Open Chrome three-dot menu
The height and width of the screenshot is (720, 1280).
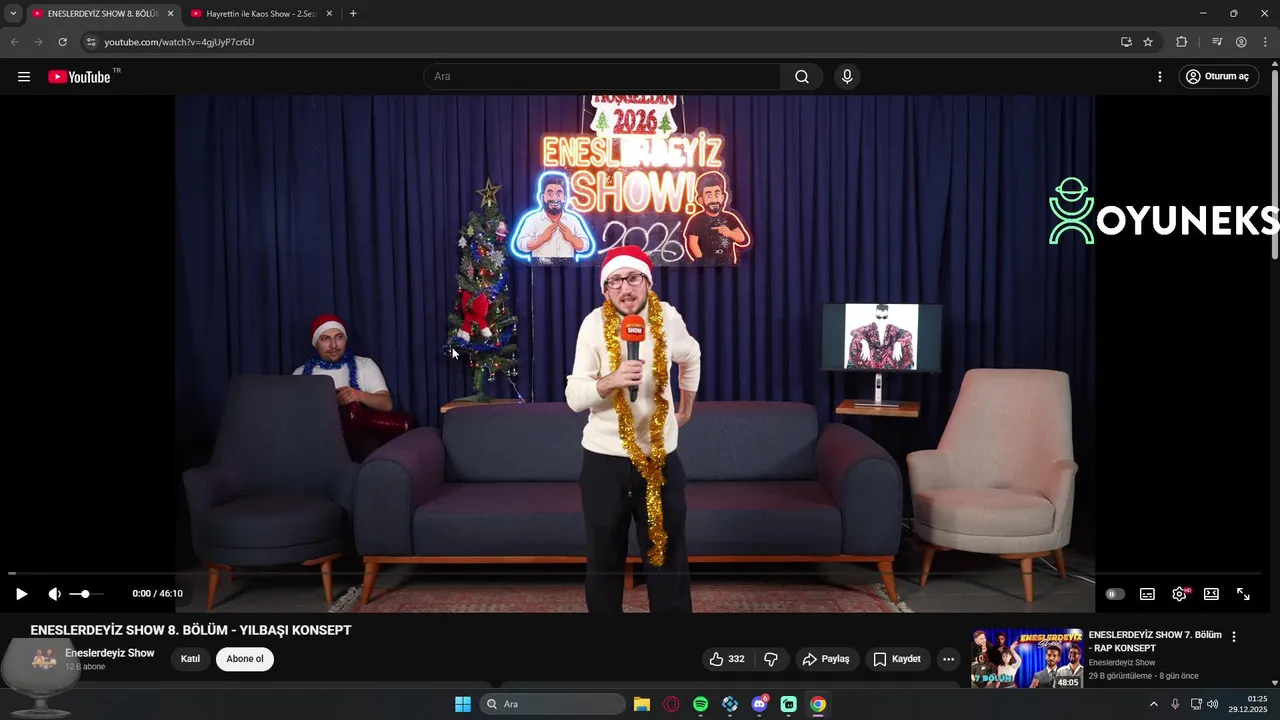(x=1265, y=42)
